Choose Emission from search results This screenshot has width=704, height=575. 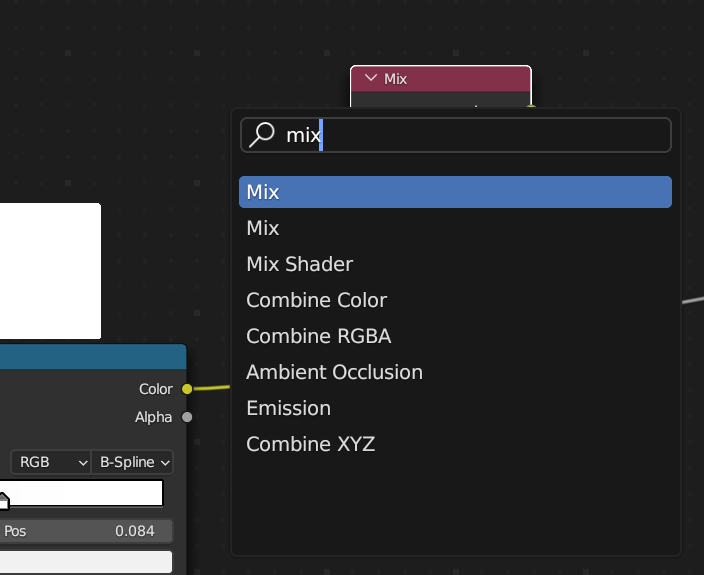[x=455, y=408]
